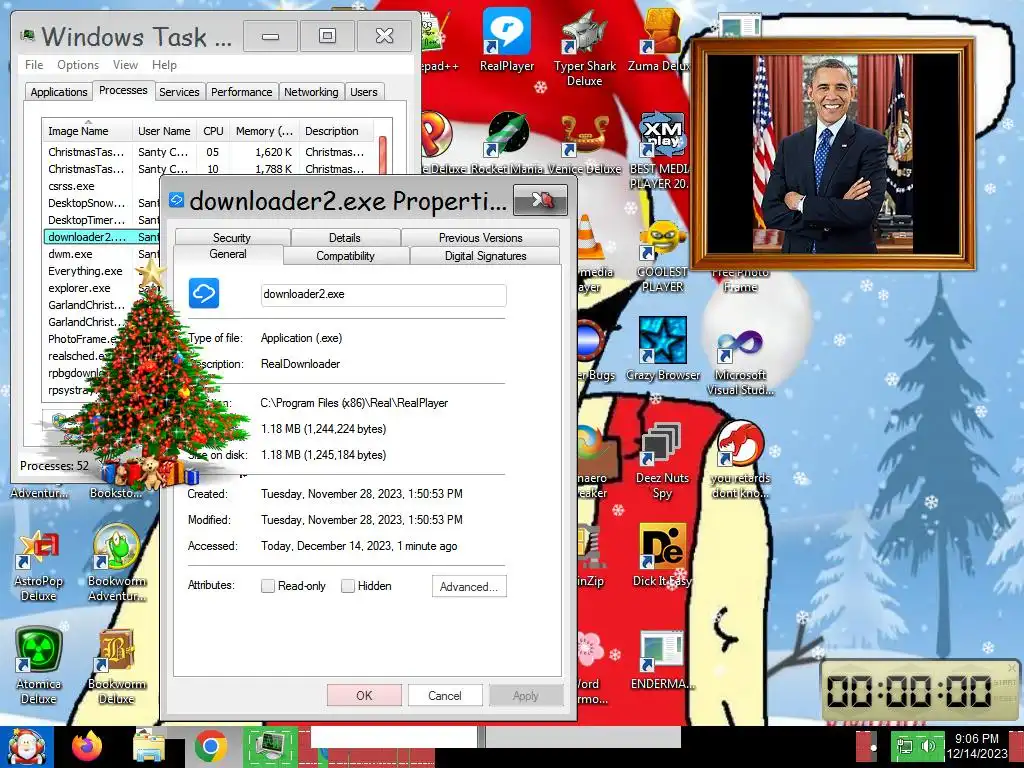Viewport: 1024px width, 768px height.
Task: Click the network tray icon
Action: click(904, 746)
